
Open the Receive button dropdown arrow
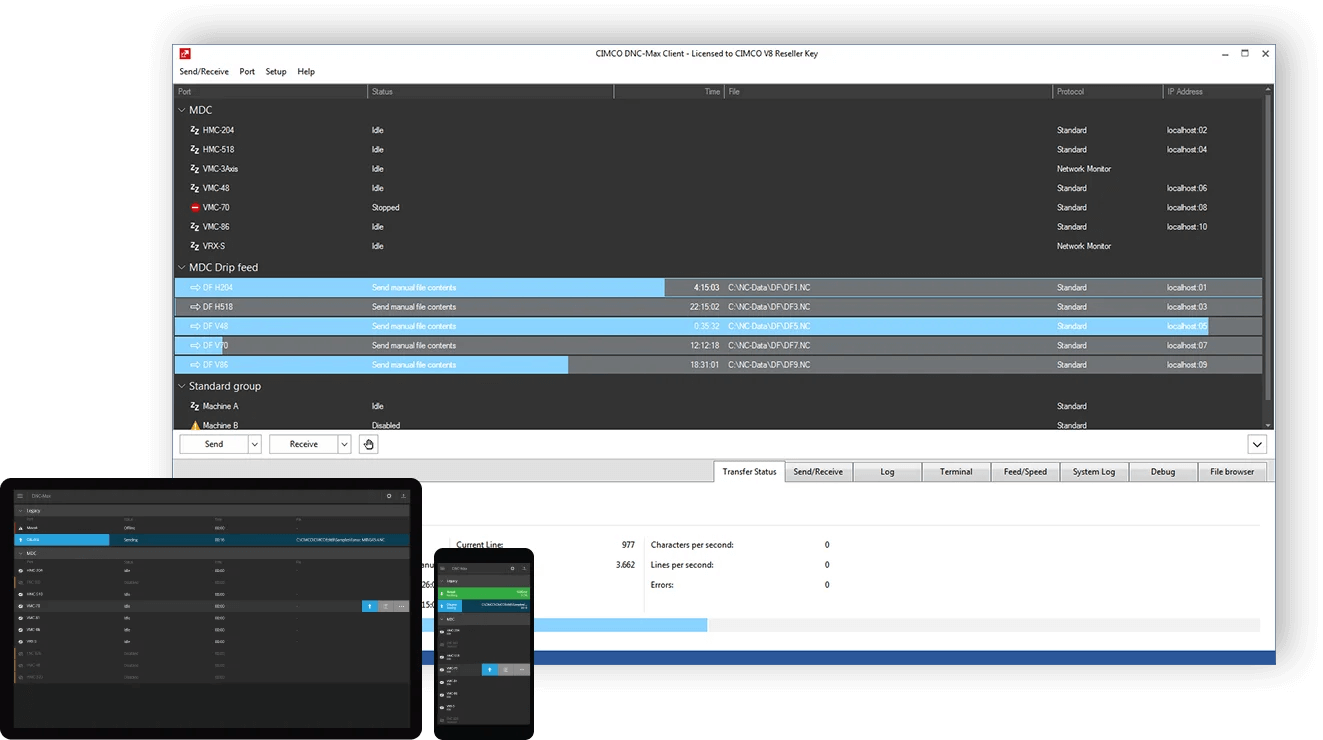point(345,444)
